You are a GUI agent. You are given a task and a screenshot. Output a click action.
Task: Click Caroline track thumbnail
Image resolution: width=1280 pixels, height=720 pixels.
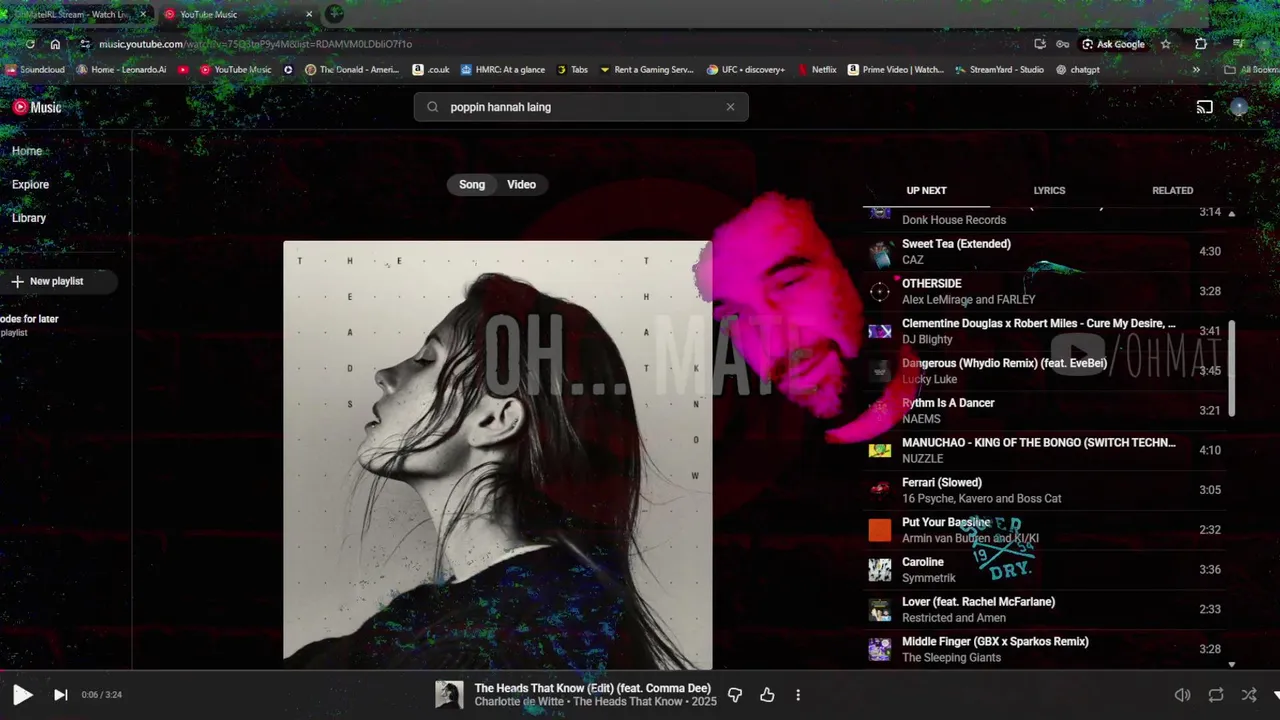click(x=880, y=570)
